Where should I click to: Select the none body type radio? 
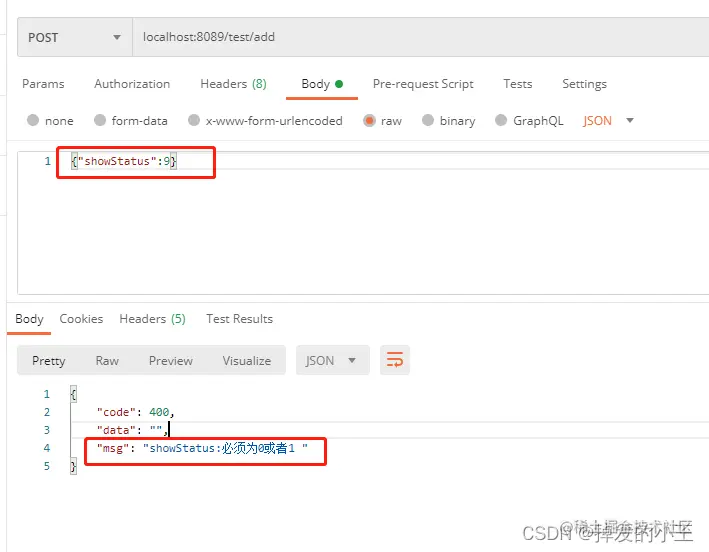33,120
